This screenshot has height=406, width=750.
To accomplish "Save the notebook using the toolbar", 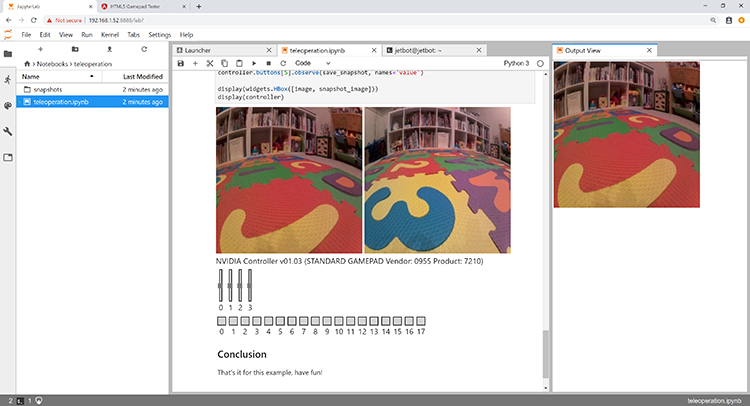I will click(180, 63).
